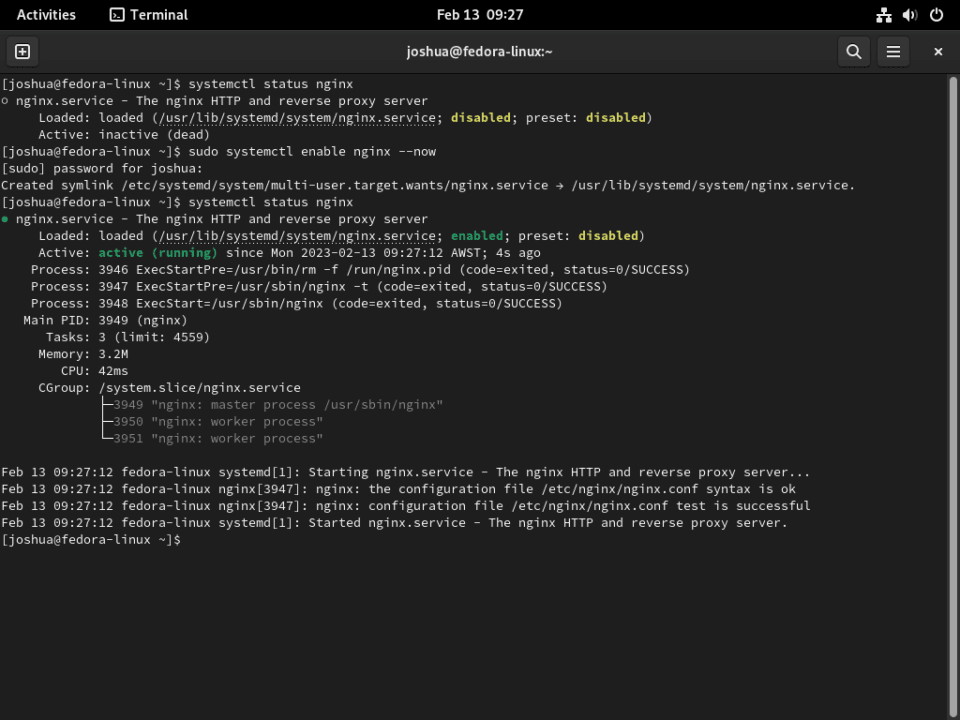Open the calendar by clicking the clock
Viewport: 960px width, 720px height.
tap(480, 14)
